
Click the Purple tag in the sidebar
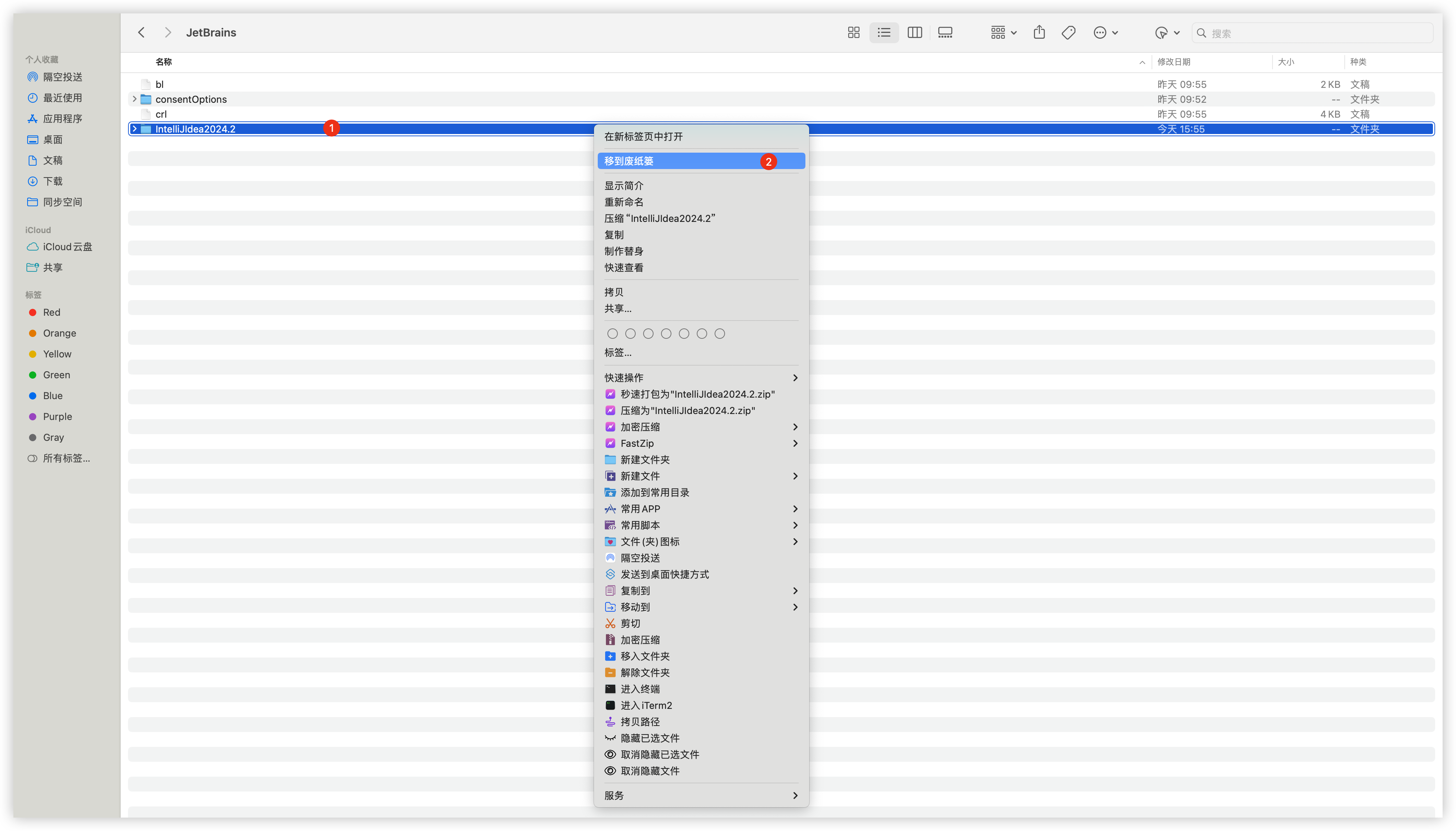(x=57, y=417)
